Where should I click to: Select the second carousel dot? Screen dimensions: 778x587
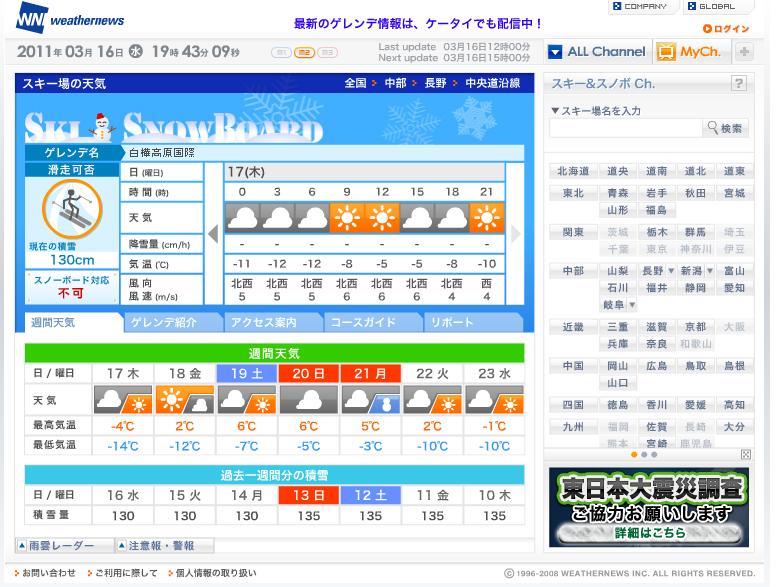644,455
